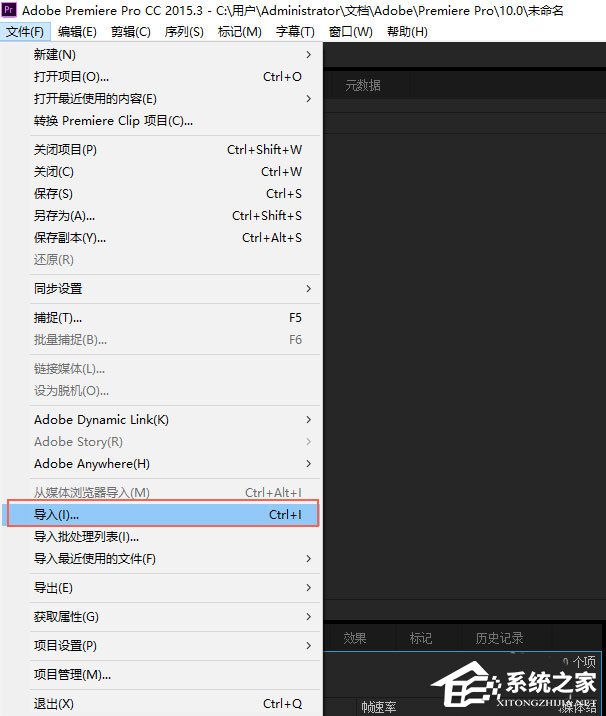Open the 窗口(W) menu
Image resolution: width=606 pixels, height=716 pixels.
tap(351, 32)
